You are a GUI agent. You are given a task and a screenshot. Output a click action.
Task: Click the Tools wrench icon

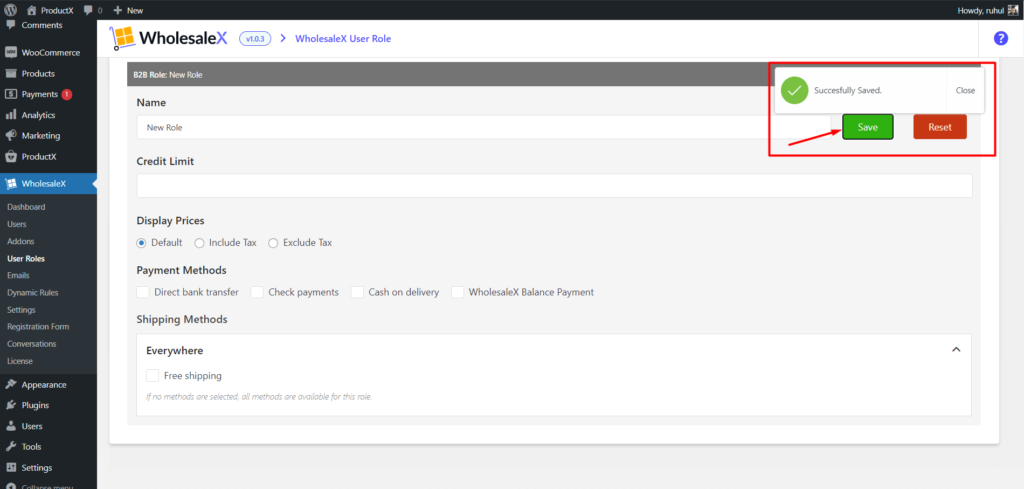(x=10, y=447)
